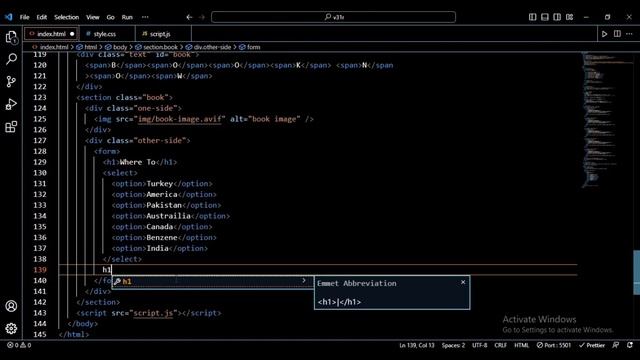Toggle the primary side bar layout icon
Screen dimensions: 640x360
point(533,17)
